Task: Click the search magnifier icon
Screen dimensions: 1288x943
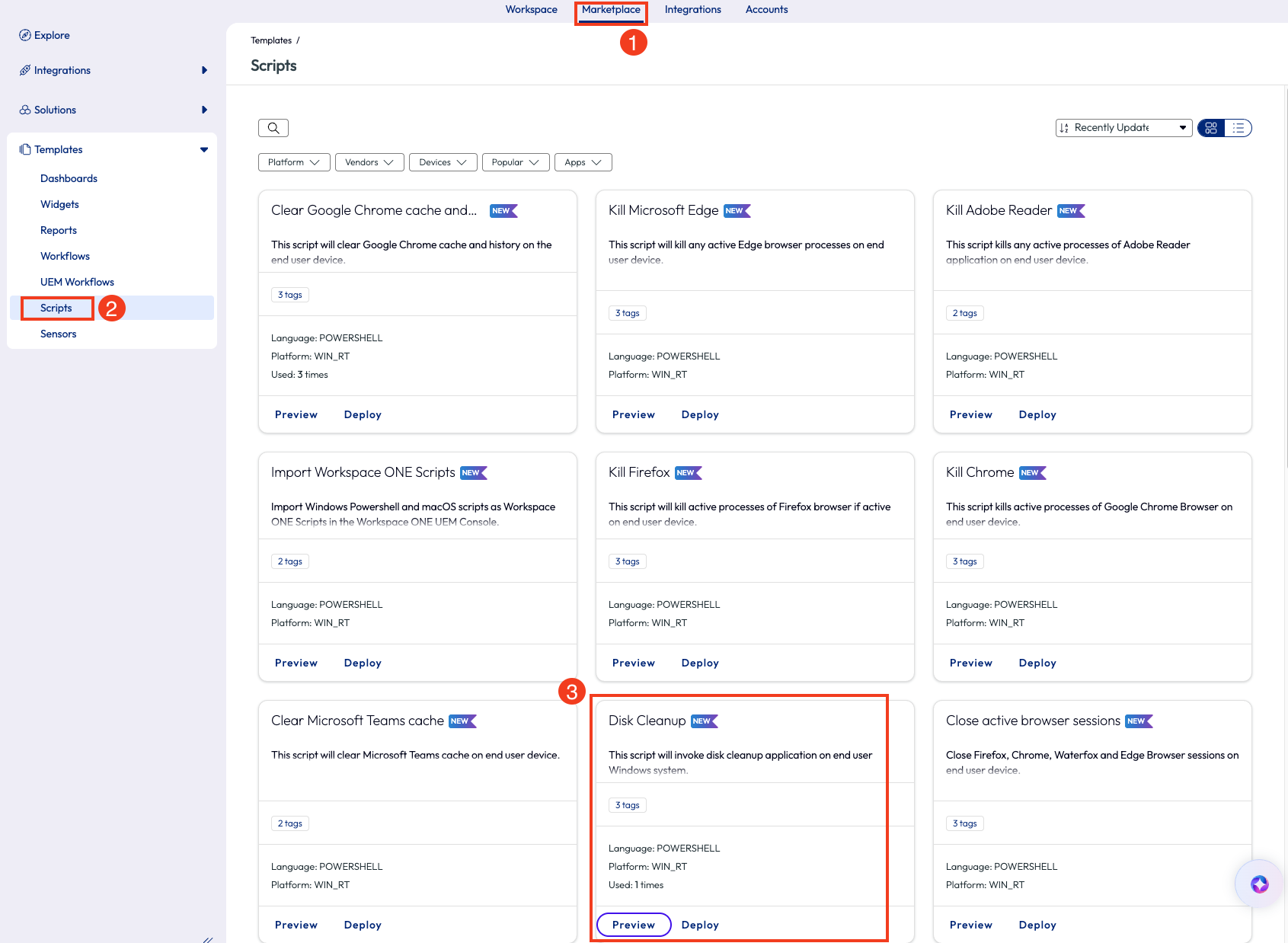Action: point(273,128)
